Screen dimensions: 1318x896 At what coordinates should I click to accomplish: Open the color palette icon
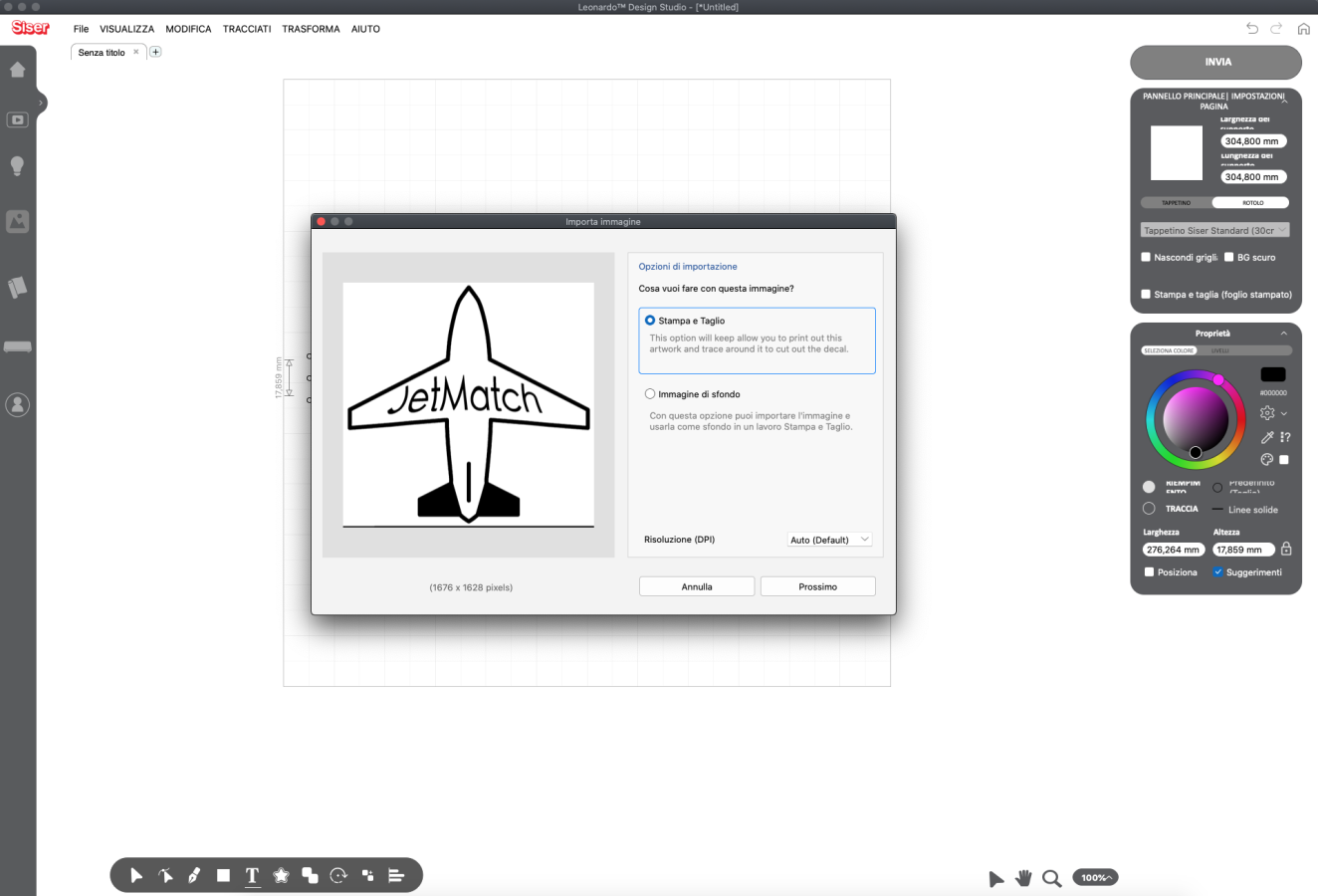point(1267,460)
